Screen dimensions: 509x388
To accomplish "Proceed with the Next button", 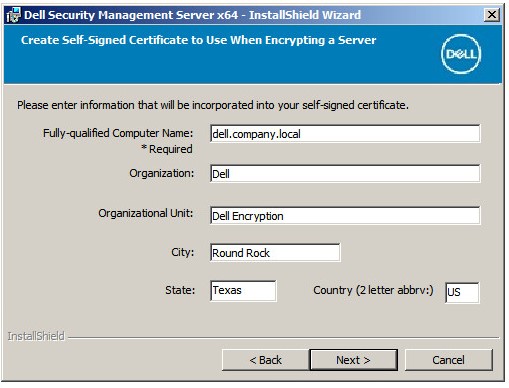I will point(353,360).
